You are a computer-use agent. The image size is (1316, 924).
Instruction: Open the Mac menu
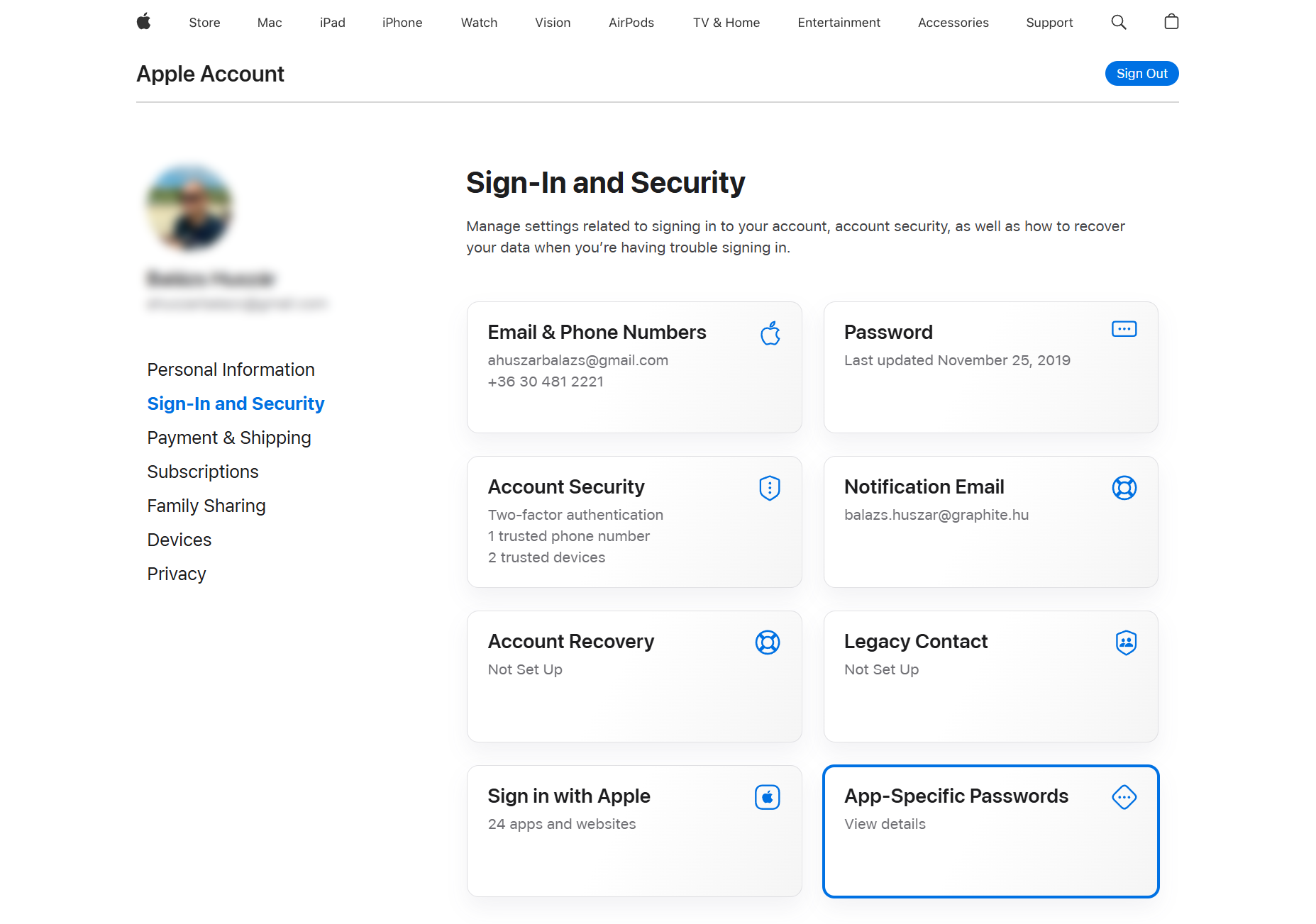(270, 23)
